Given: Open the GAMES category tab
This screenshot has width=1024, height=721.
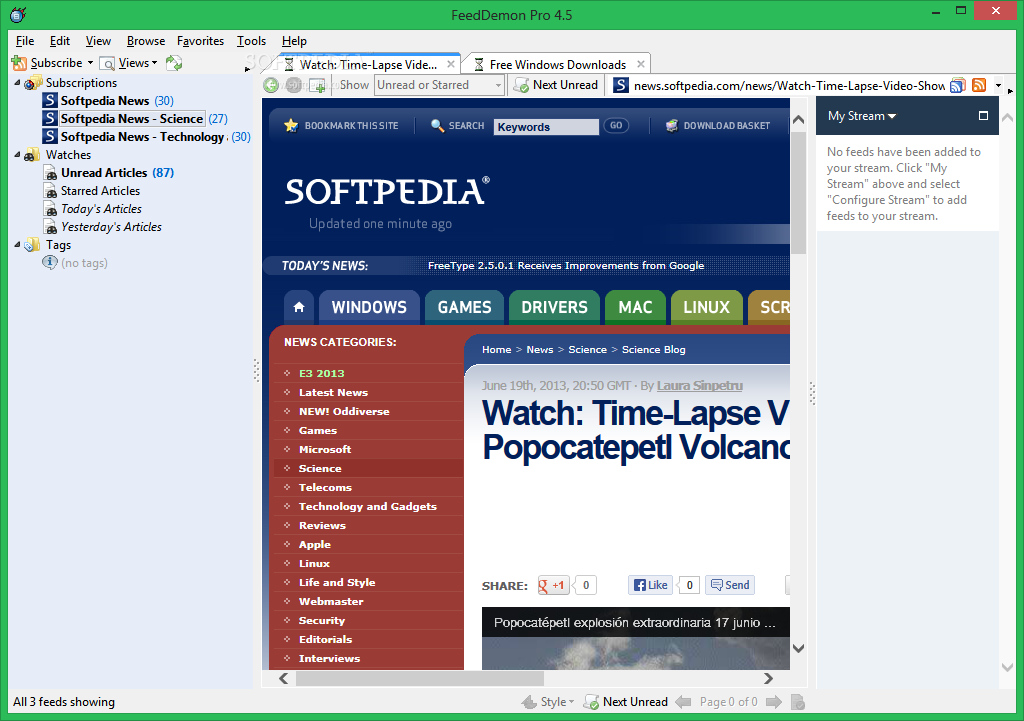Looking at the screenshot, I should coord(464,307).
